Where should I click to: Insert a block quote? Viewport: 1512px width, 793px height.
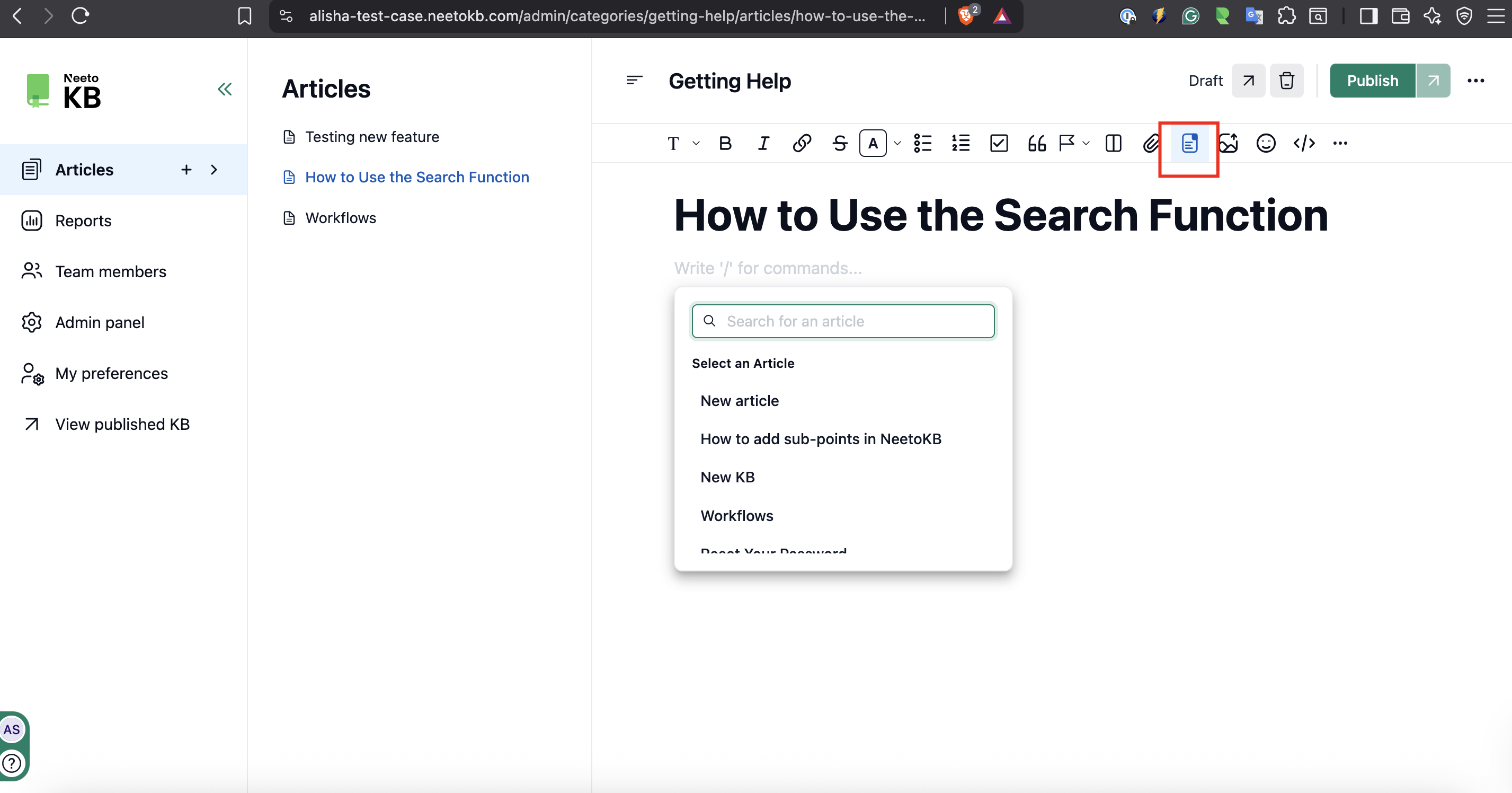(x=1037, y=143)
